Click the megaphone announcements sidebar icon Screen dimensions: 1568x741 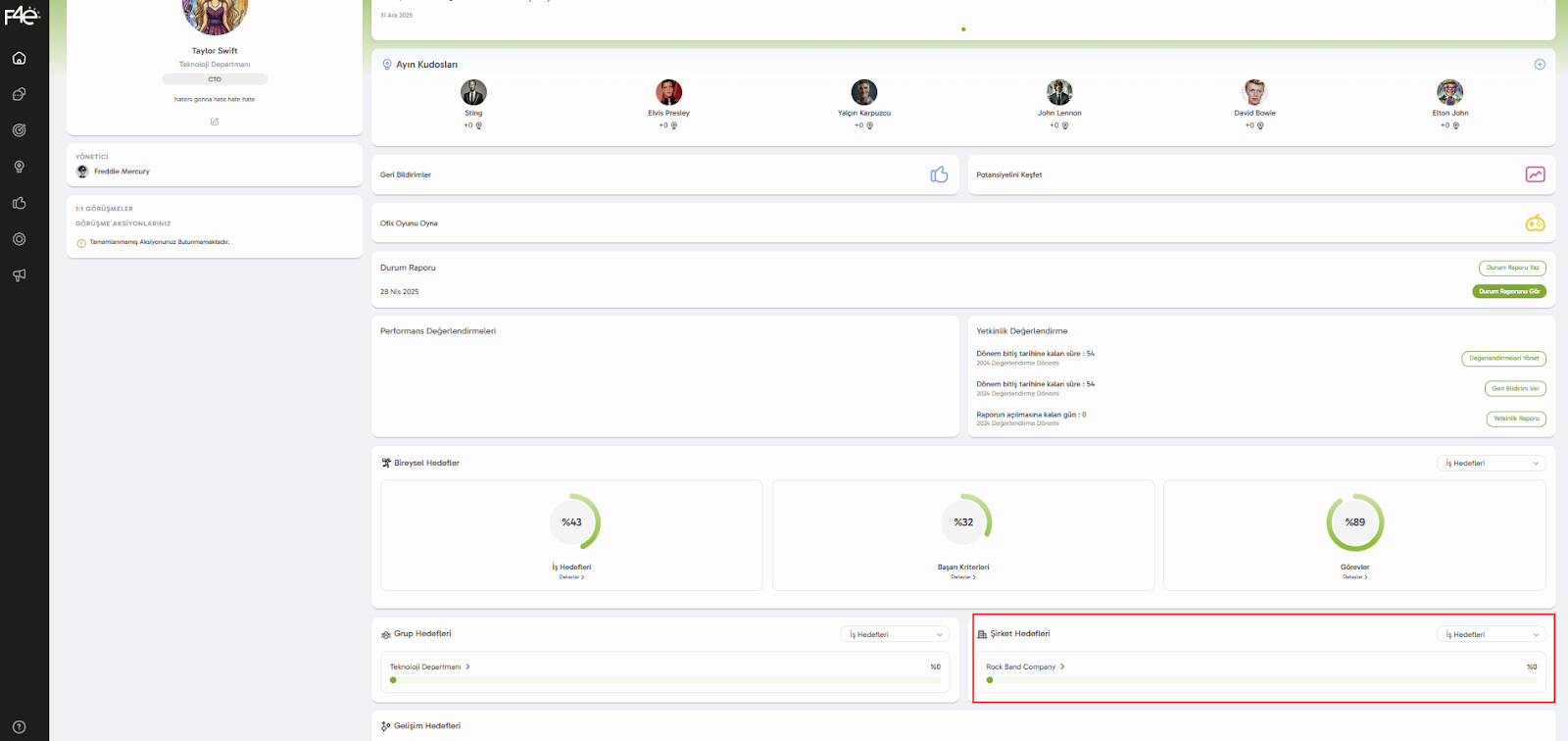tap(19, 275)
